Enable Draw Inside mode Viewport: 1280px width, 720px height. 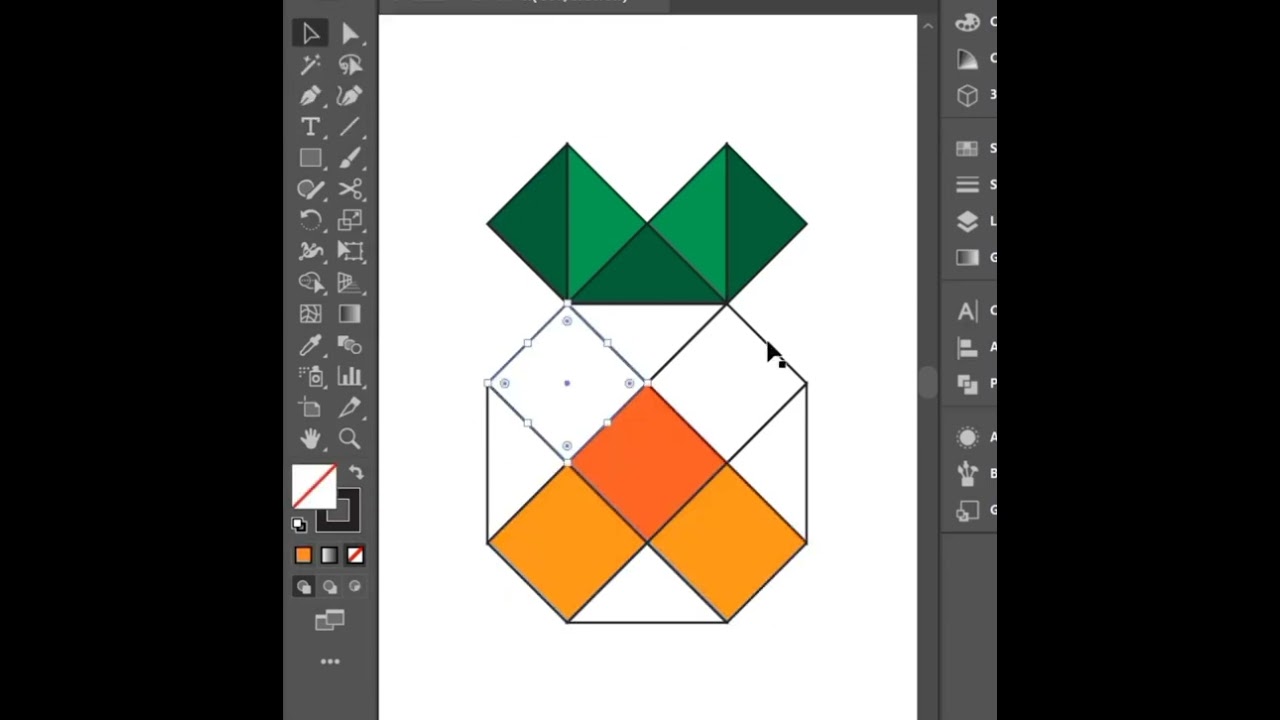pos(355,587)
